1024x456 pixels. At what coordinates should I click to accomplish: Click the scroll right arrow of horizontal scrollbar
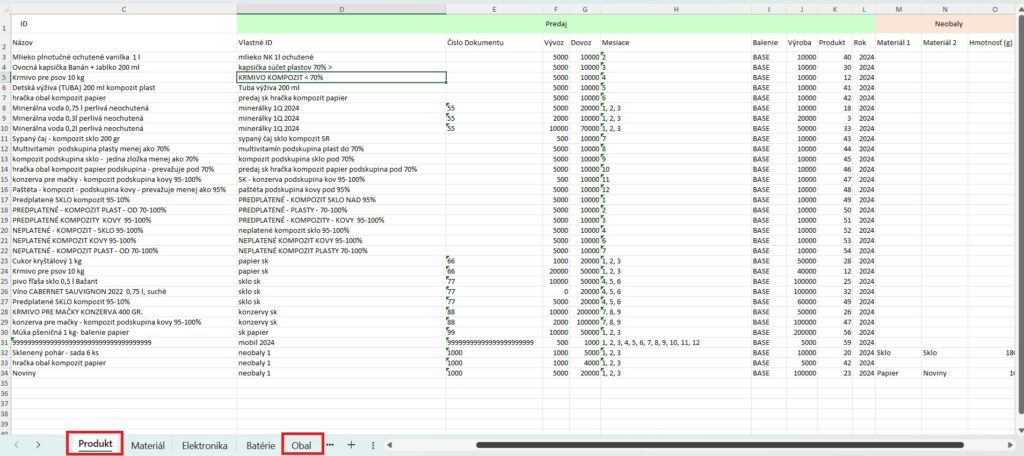1015,445
